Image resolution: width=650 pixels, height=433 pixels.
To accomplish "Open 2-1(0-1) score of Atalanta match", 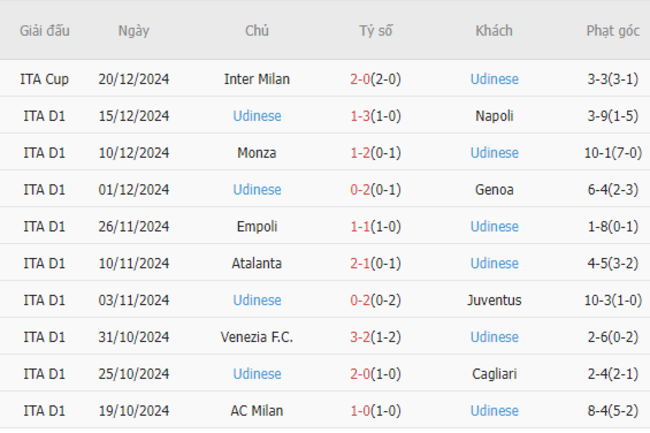I will tap(376, 263).
